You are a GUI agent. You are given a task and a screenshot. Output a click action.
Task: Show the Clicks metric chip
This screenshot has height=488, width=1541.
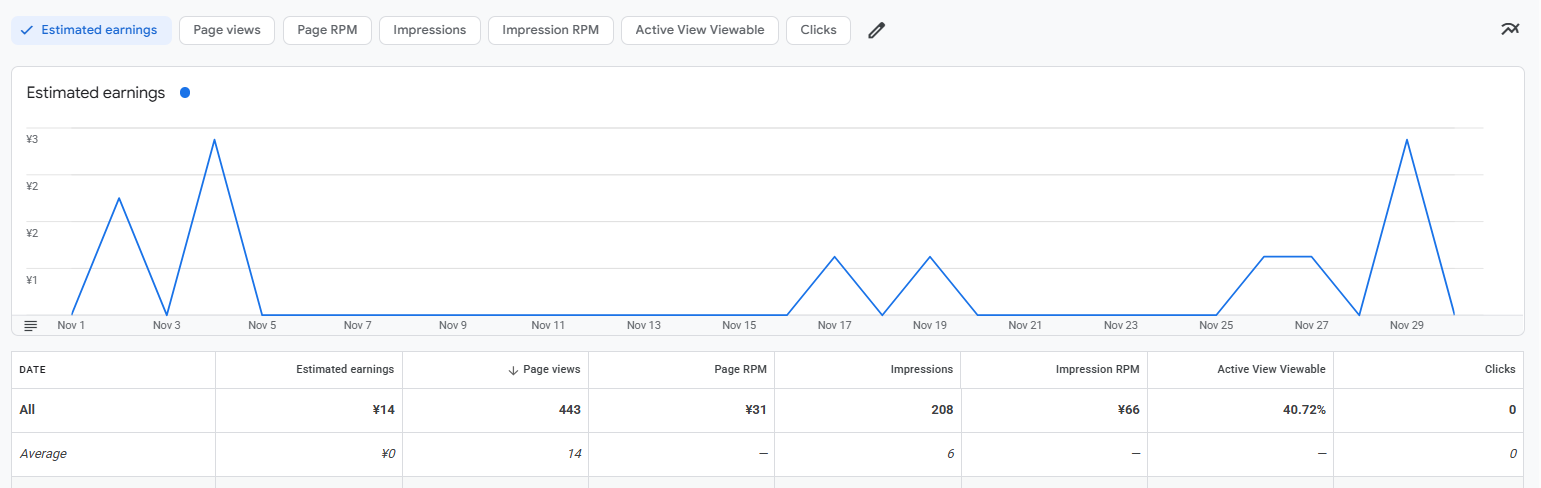click(x=818, y=30)
